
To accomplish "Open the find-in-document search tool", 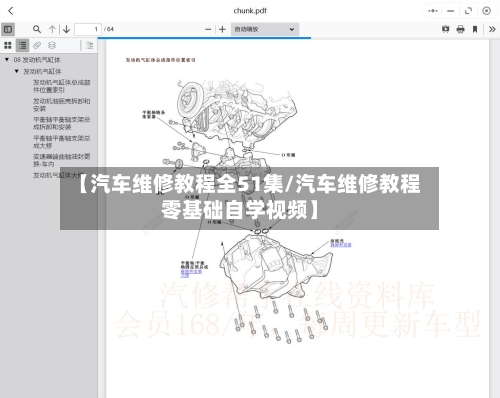I will [x=37, y=29].
